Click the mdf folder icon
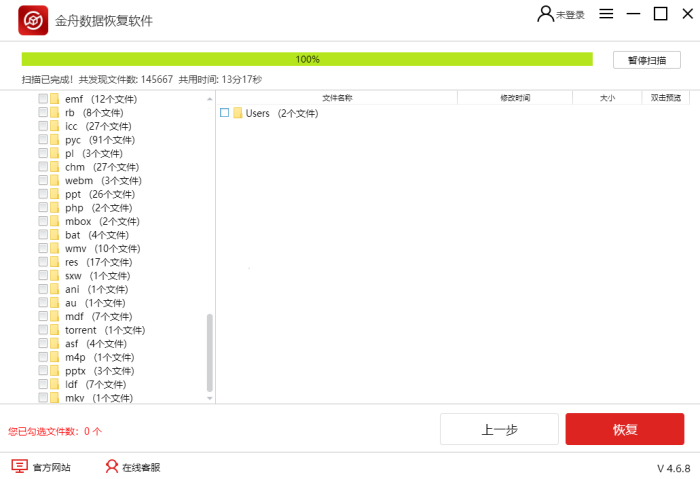 point(54,316)
